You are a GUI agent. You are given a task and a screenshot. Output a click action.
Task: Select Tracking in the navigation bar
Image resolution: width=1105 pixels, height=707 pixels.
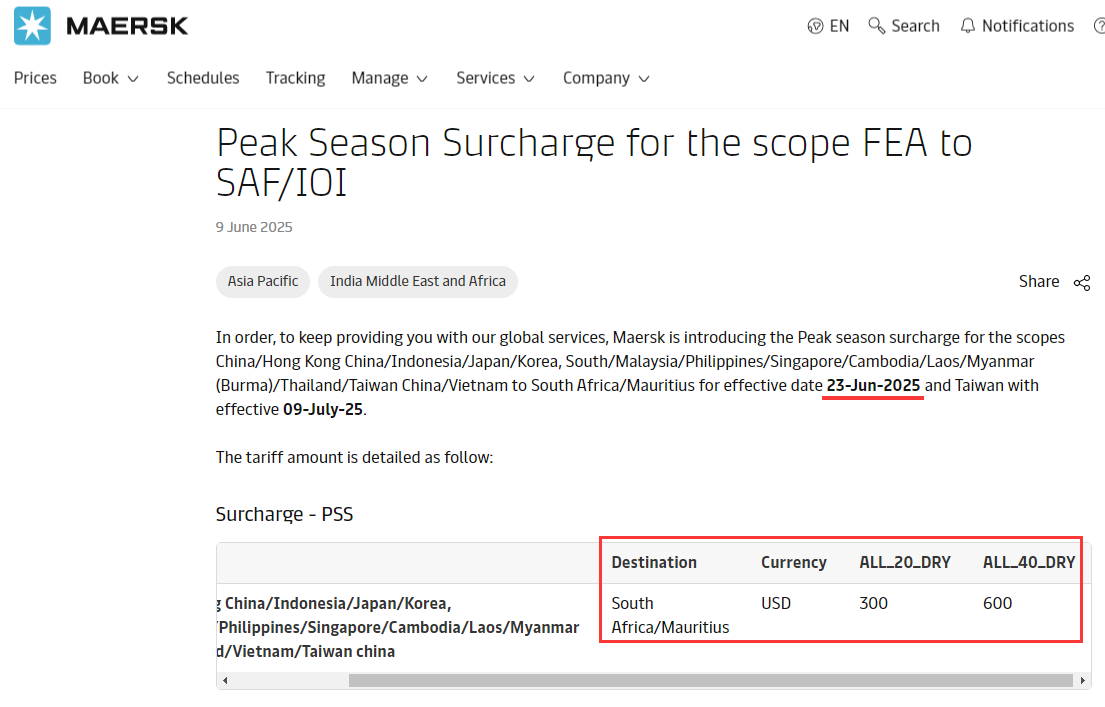tap(295, 78)
